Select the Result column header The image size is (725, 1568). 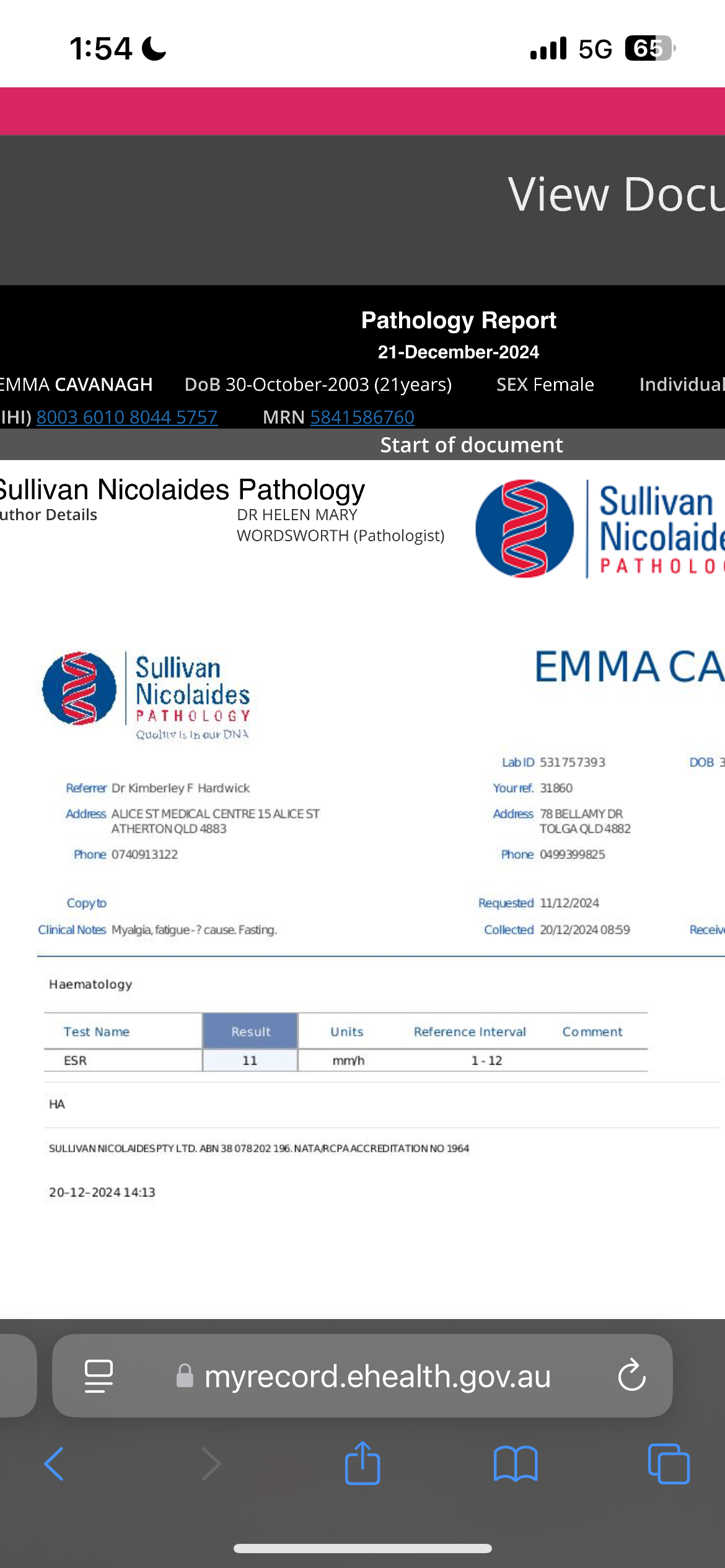[x=250, y=1032]
